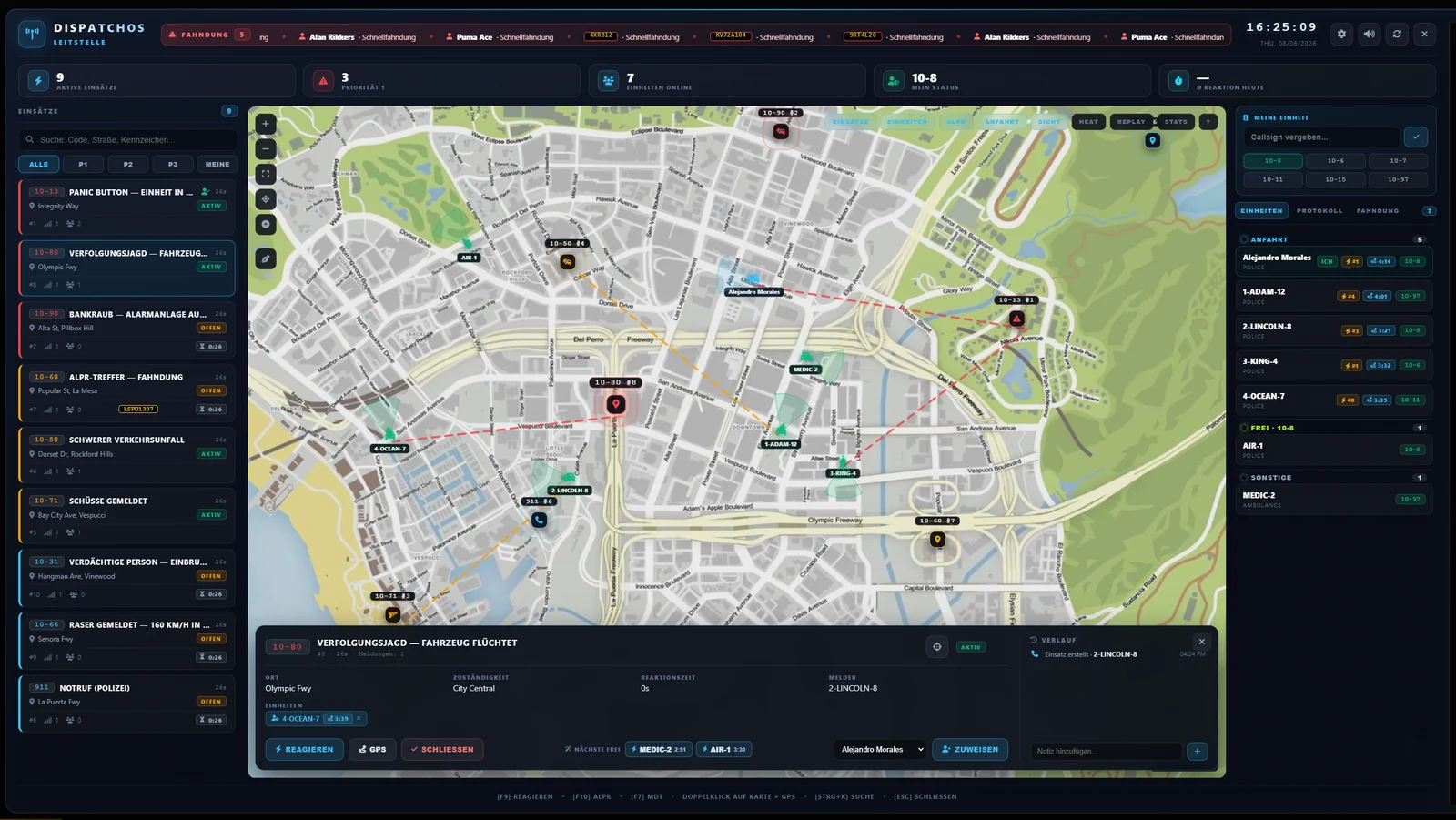This screenshot has height=820, width=1456.
Task: Open the Alejandro Morales unit dropdown
Action: (880, 749)
